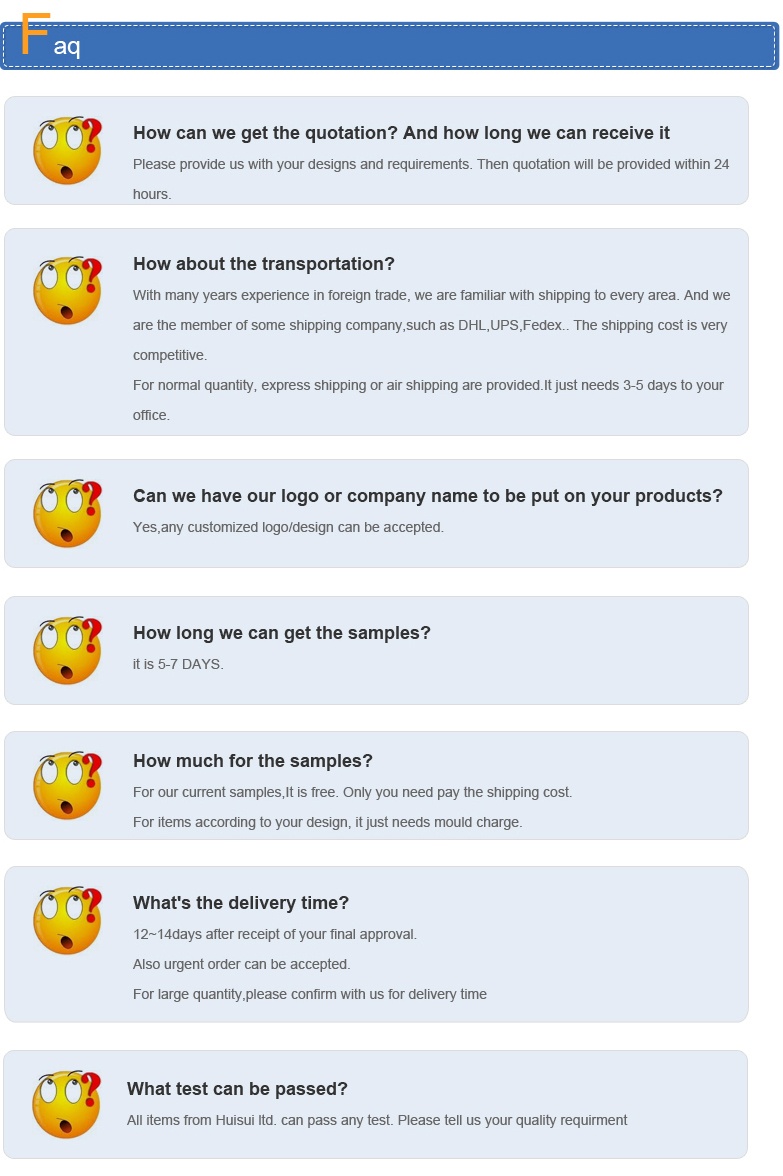Click the emoji beside delivery time question

[x=68, y=920]
